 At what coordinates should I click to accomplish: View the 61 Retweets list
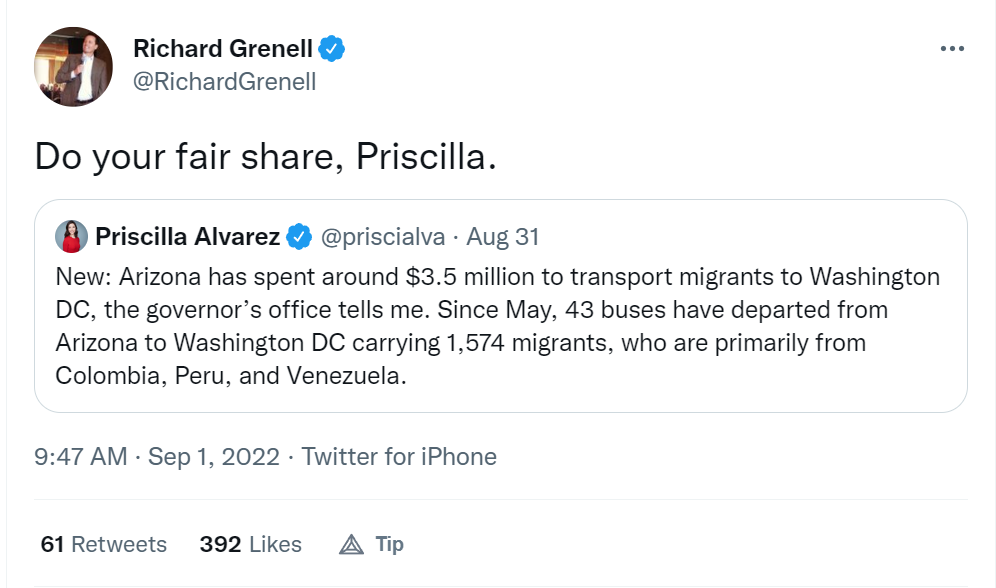[103, 544]
